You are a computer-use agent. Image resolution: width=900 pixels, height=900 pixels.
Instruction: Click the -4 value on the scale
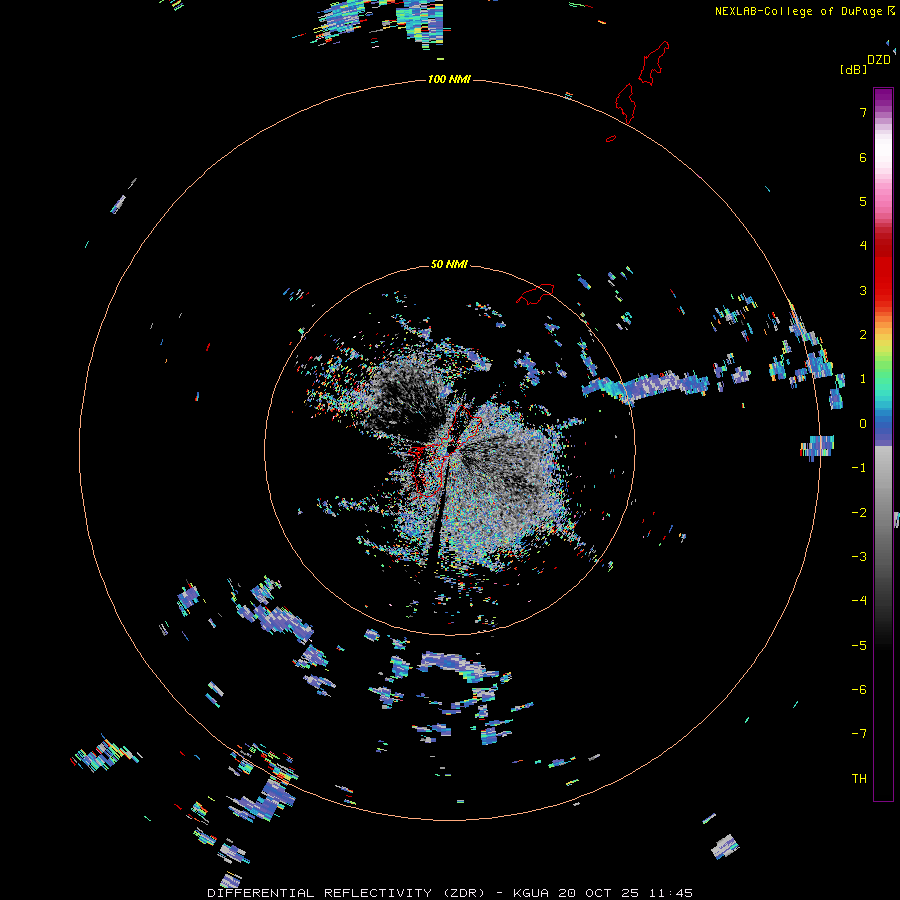[859, 601]
